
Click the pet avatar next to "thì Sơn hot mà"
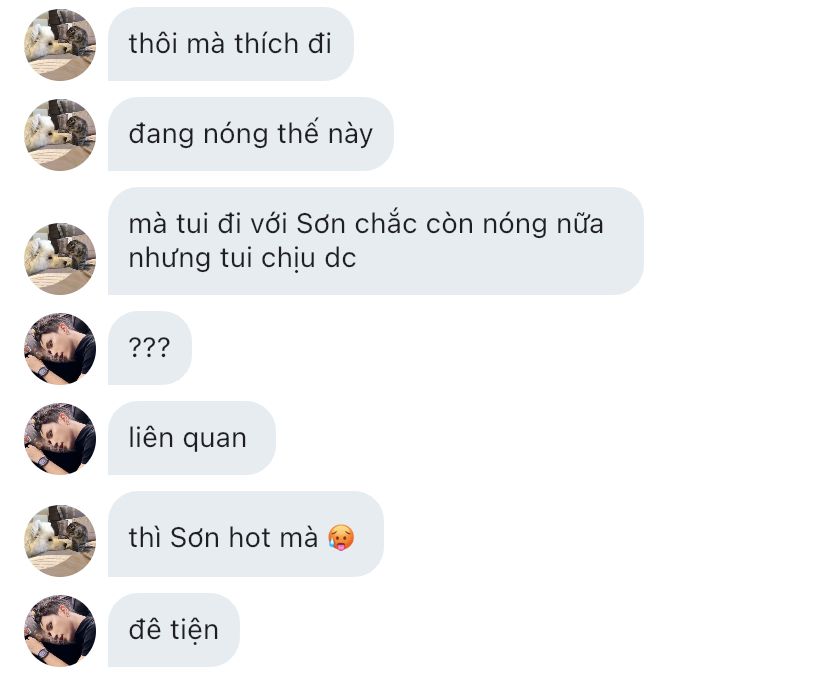(x=60, y=540)
